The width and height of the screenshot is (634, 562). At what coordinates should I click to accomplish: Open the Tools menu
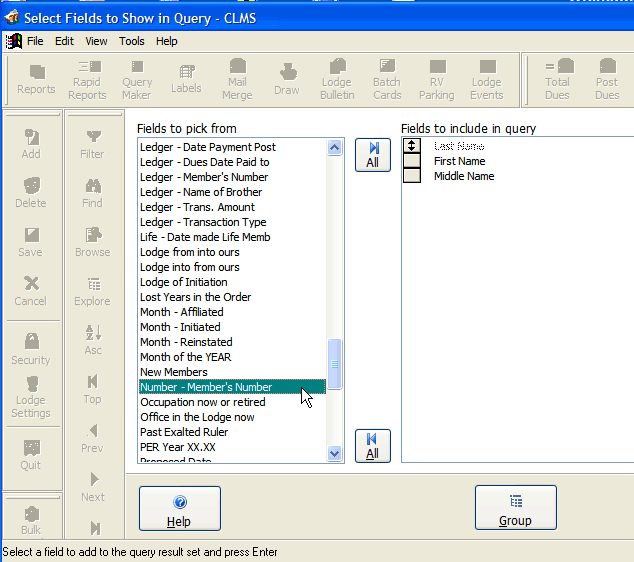[x=132, y=41]
